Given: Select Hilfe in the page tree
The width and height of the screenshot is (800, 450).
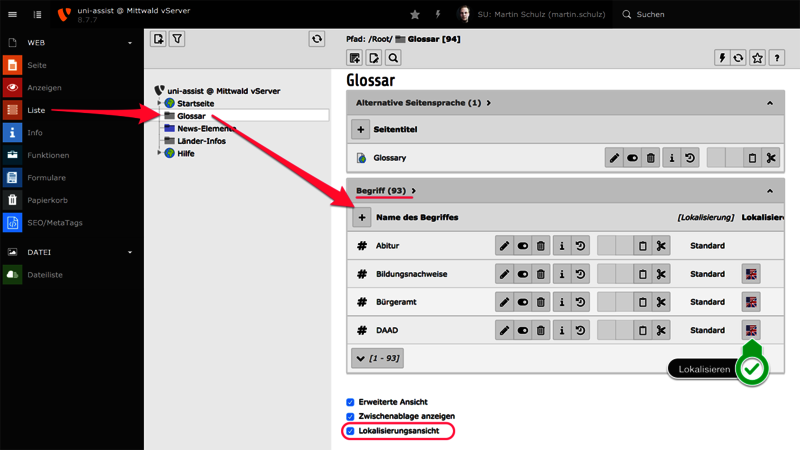Looking at the screenshot, I should point(186,154).
